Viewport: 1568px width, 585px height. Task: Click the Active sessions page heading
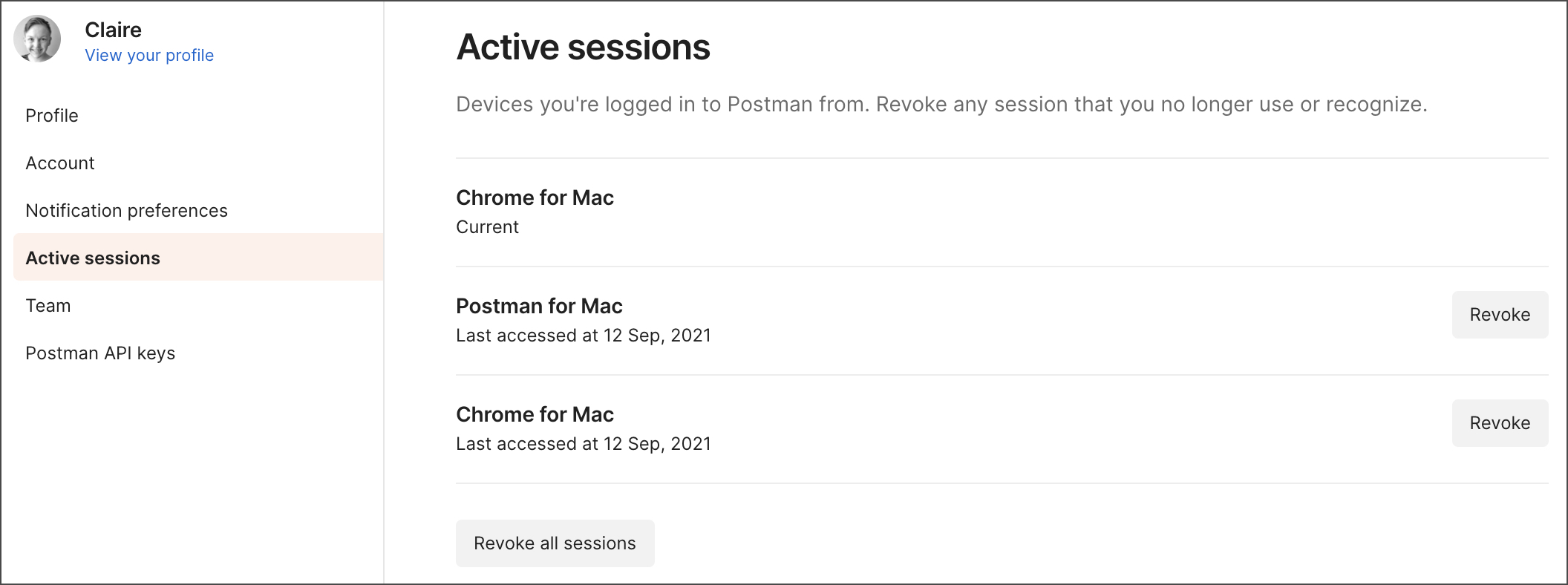click(583, 48)
